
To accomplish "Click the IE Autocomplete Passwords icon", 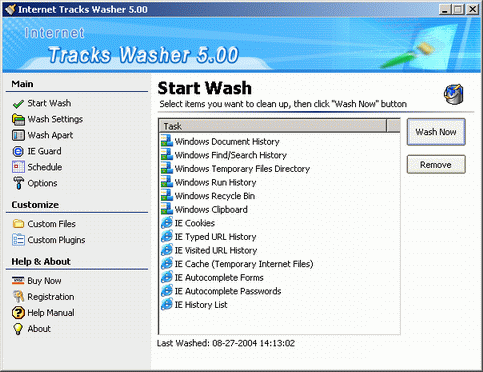I will [167, 291].
